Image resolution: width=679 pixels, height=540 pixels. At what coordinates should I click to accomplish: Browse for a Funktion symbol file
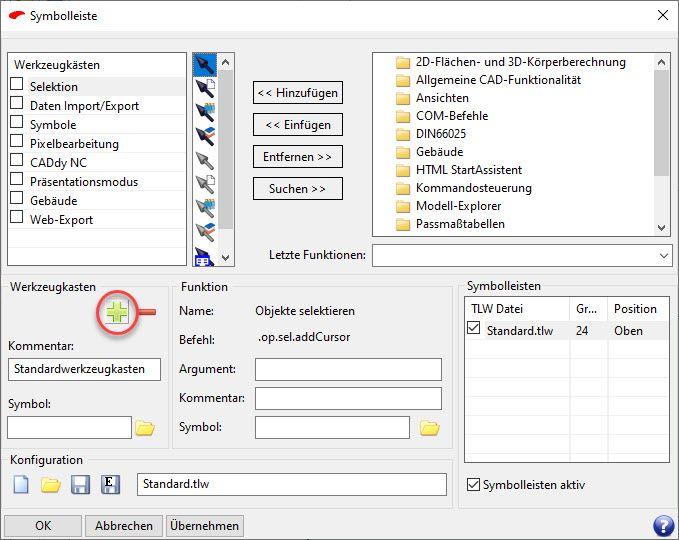(x=429, y=428)
